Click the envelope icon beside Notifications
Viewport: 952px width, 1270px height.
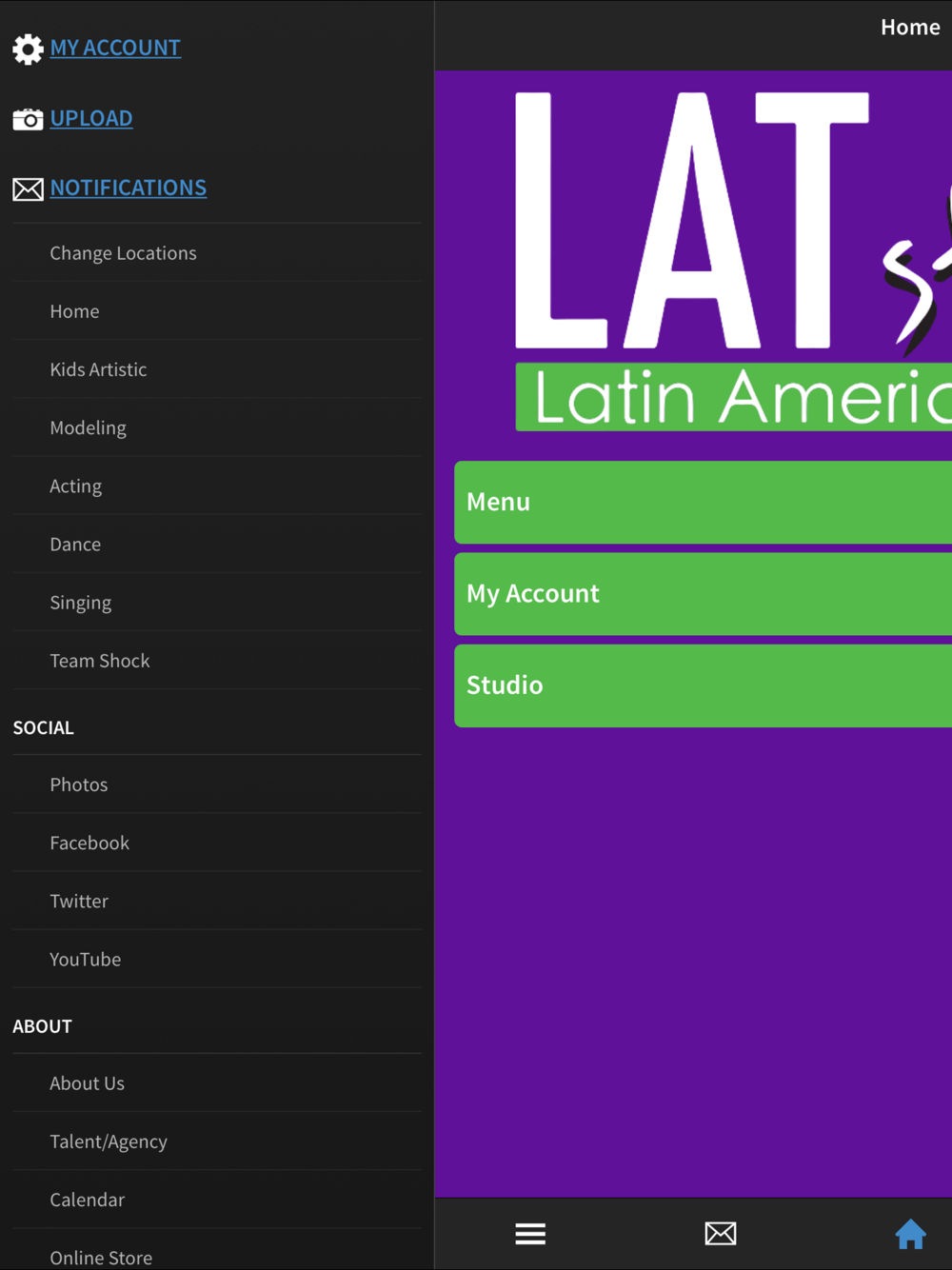coord(28,189)
